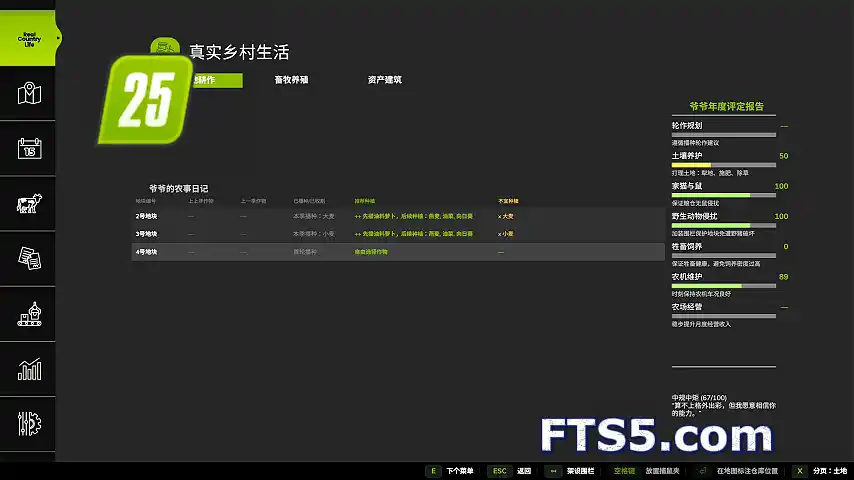The width and height of the screenshot is (854, 480).
Task: Open the production chains factory icon
Action: tap(29, 314)
